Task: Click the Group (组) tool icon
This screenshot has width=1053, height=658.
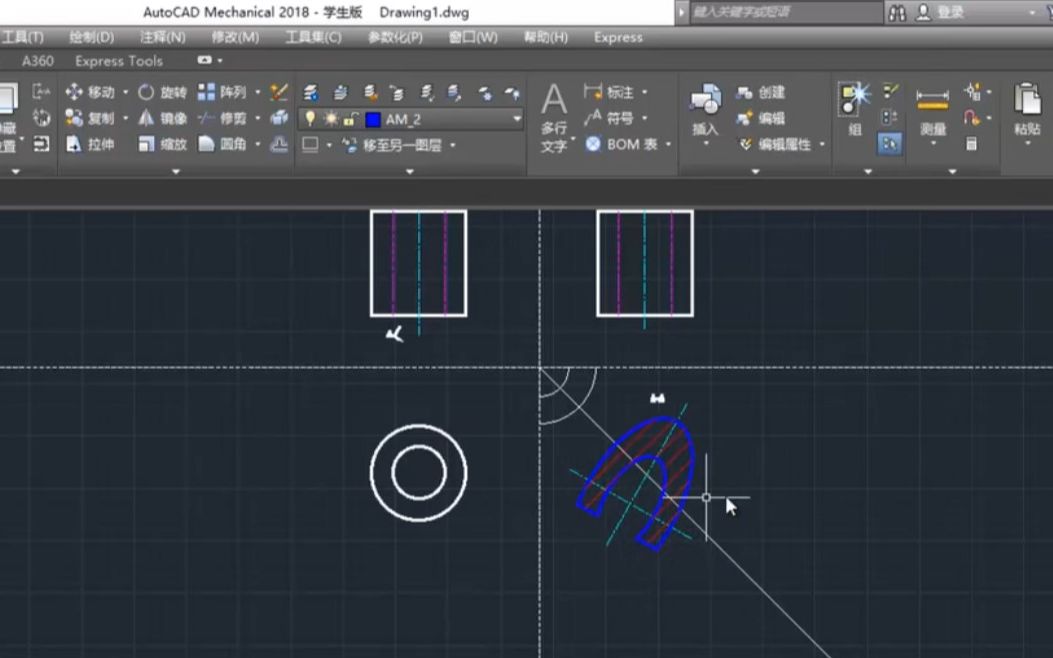Action: [854, 108]
